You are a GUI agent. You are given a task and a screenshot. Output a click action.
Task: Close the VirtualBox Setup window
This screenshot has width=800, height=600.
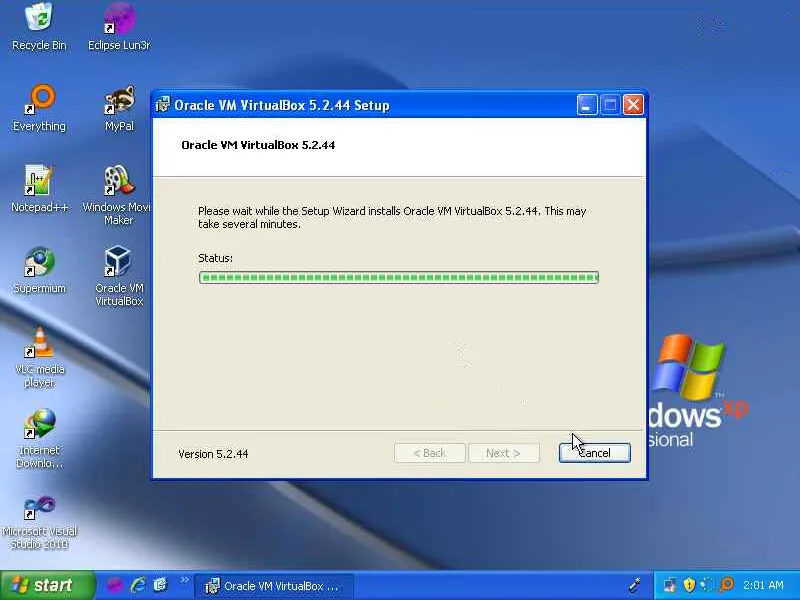(633, 105)
